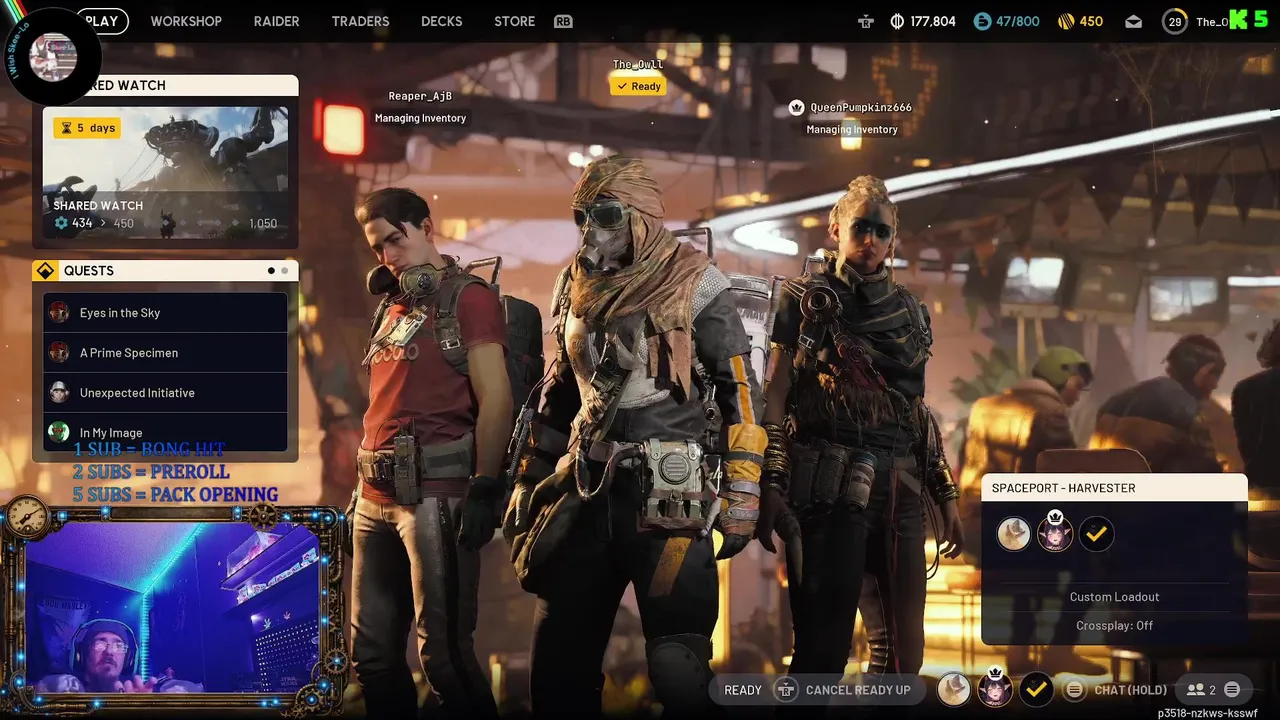
Task: Click the Cancel Ready Up button
Action: click(x=858, y=690)
